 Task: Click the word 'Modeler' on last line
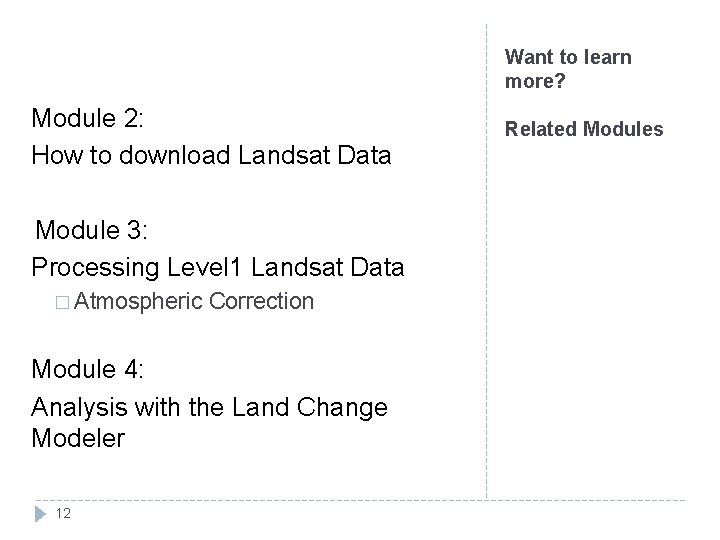pyautogui.click(x=78, y=438)
